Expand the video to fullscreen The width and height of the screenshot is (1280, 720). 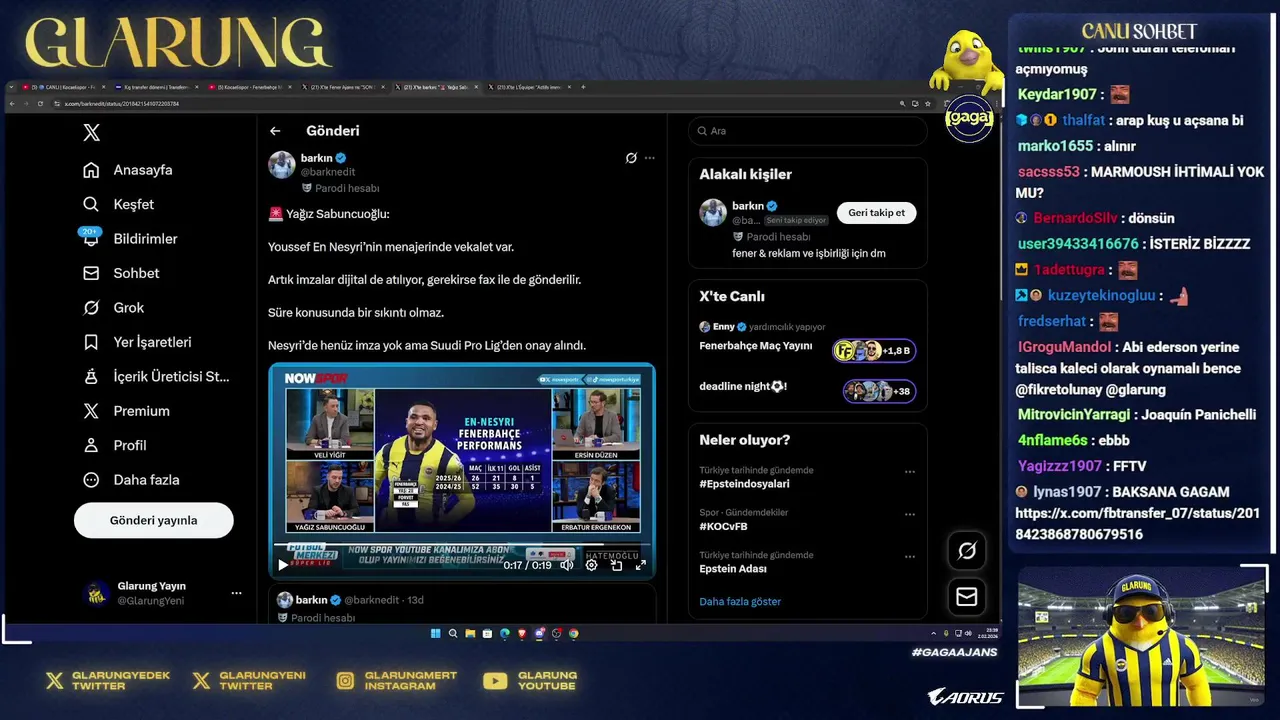pos(641,565)
